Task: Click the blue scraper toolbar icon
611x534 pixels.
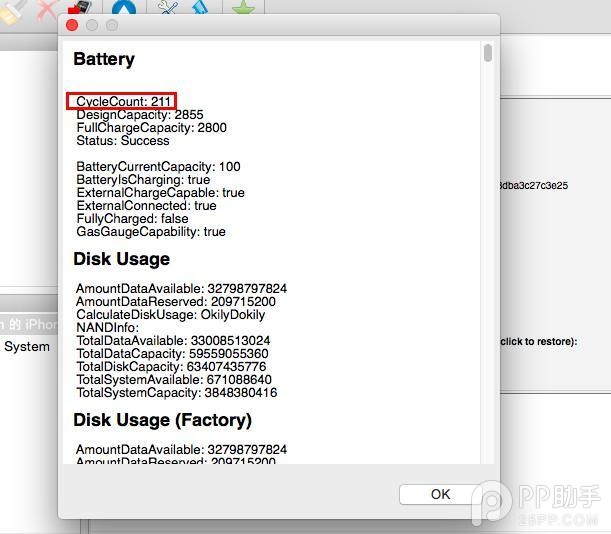Action: pyautogui.click(x=200, y=7)
